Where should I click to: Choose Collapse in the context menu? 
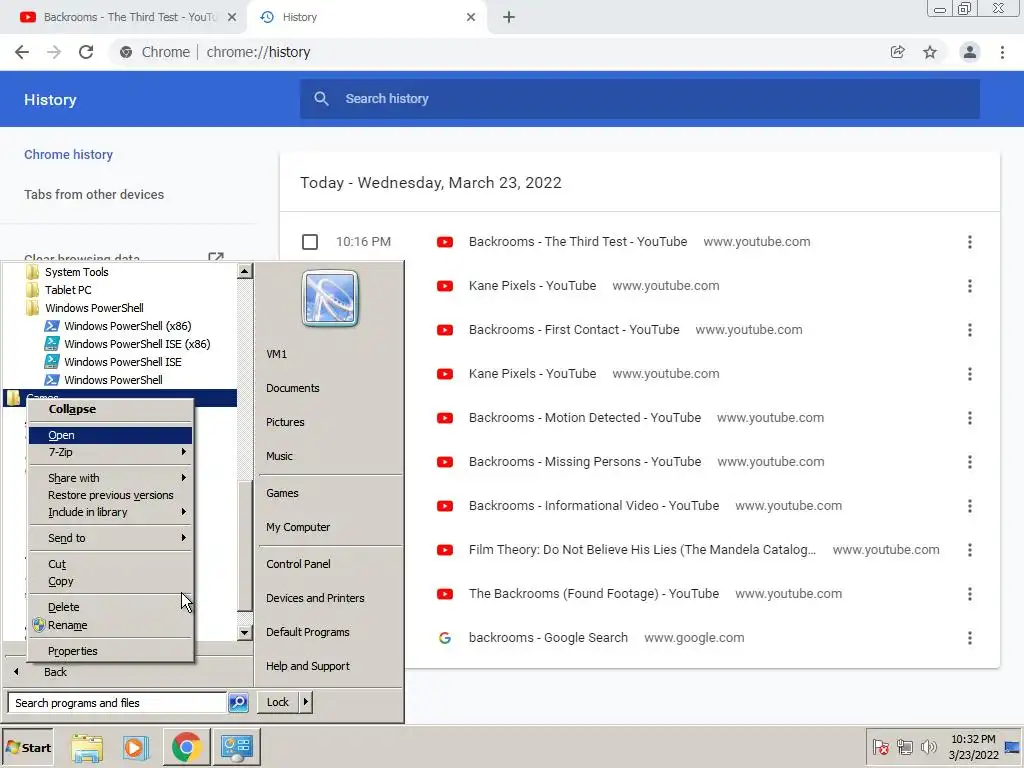pyautogui.click(x=110, y=409)
